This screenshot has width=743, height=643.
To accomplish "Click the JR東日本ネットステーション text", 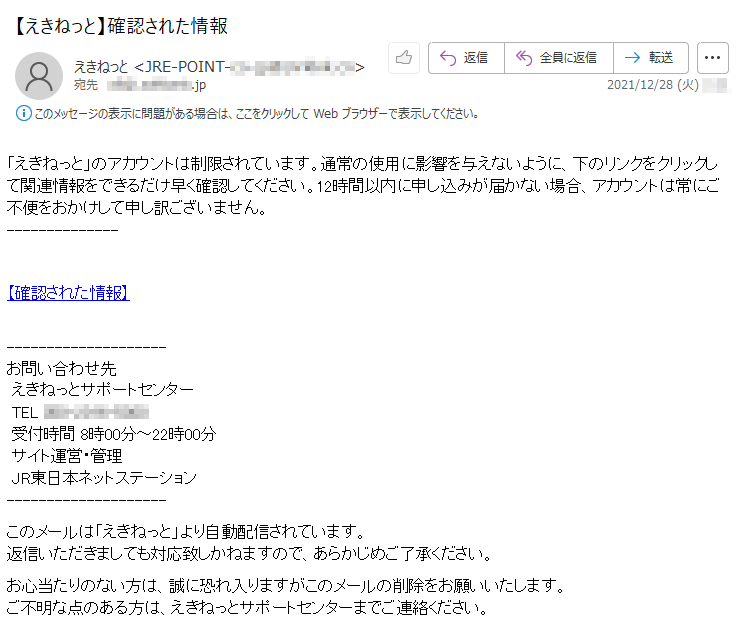I will pyautogui.click(x=104, y=478).
